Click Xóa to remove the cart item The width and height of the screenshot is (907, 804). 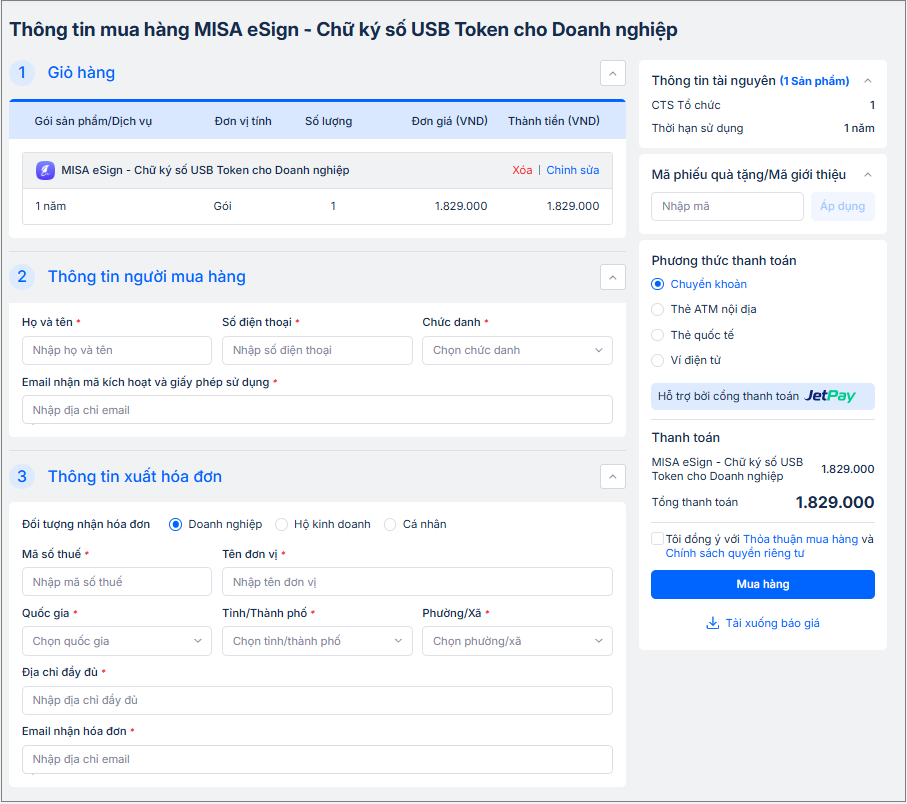[522, 170]
